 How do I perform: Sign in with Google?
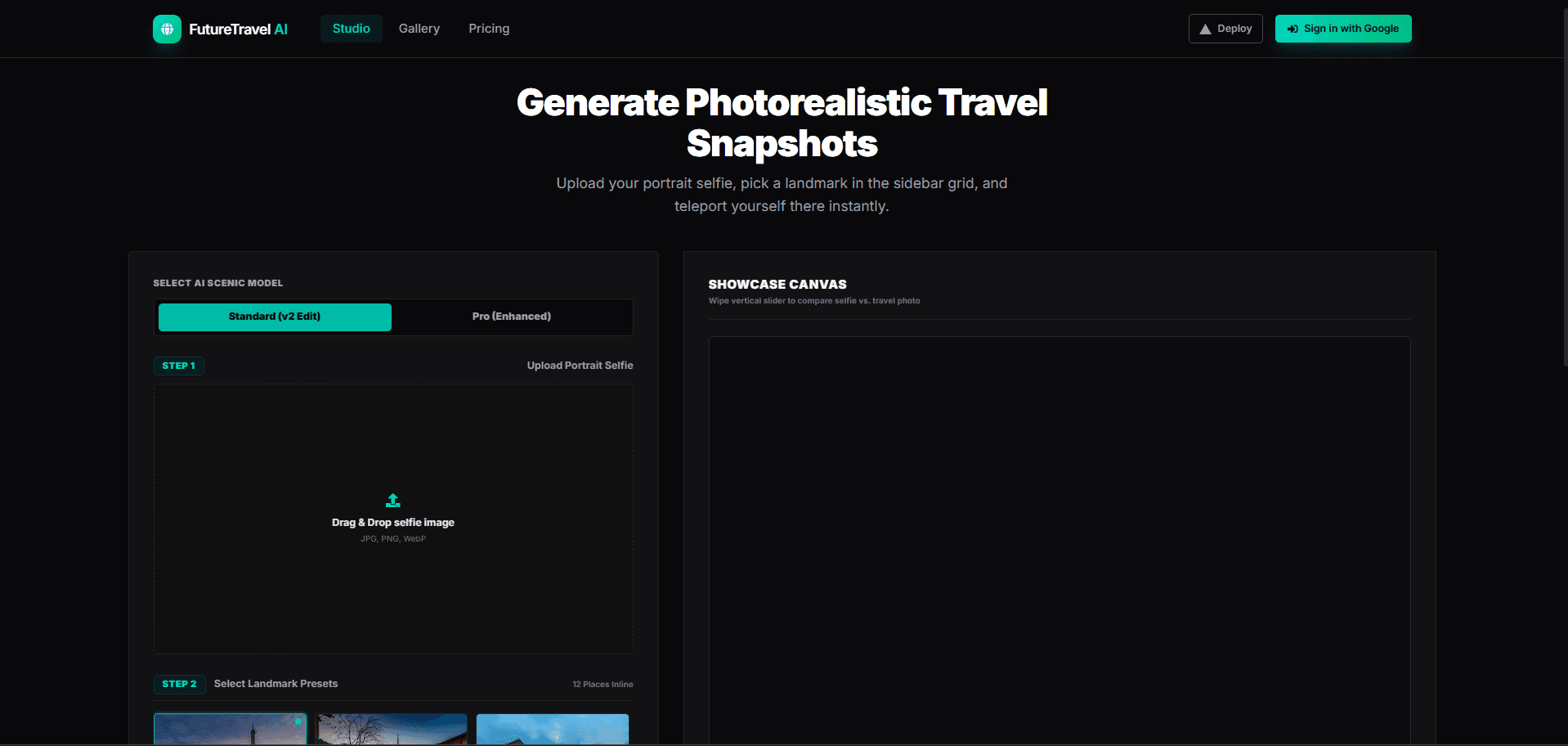[1343, 29]
